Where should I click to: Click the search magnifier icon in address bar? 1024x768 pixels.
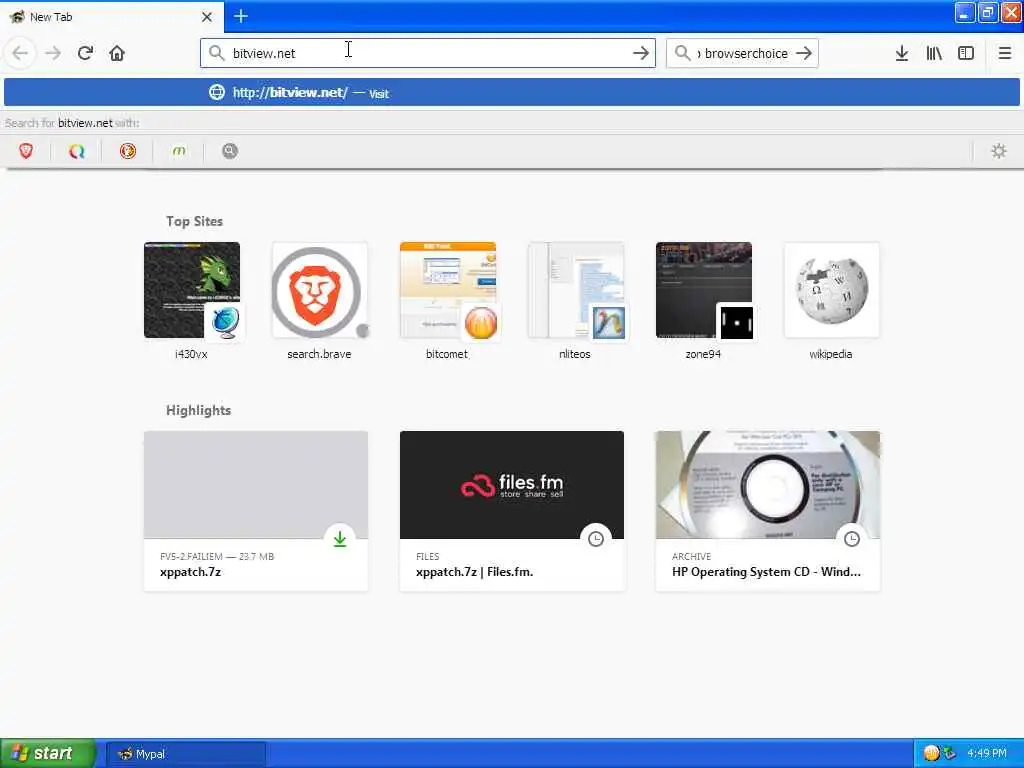tap(216, 53)
